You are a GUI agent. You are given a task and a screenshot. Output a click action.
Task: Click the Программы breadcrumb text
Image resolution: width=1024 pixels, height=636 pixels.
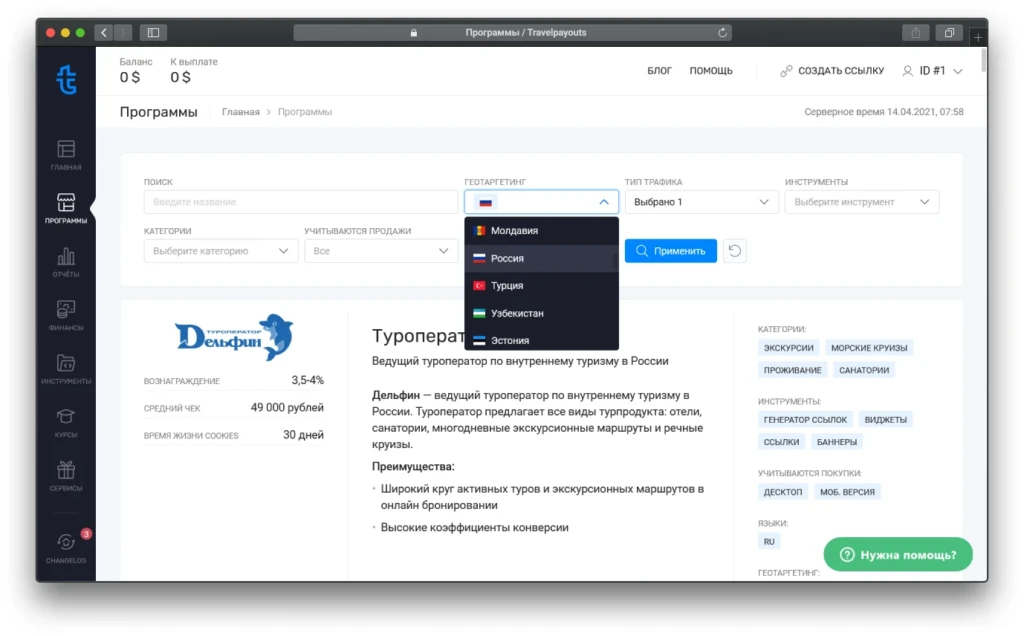(305, 112)
